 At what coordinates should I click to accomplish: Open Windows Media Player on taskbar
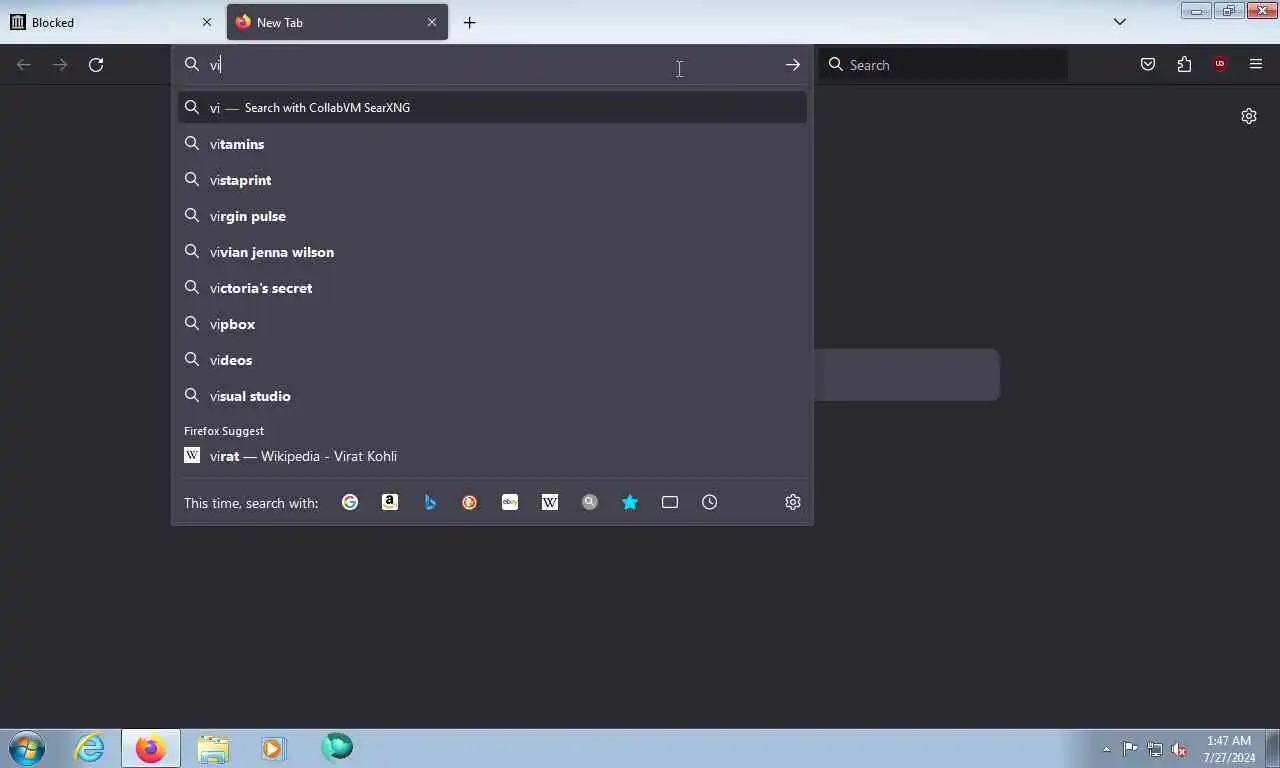273,748
